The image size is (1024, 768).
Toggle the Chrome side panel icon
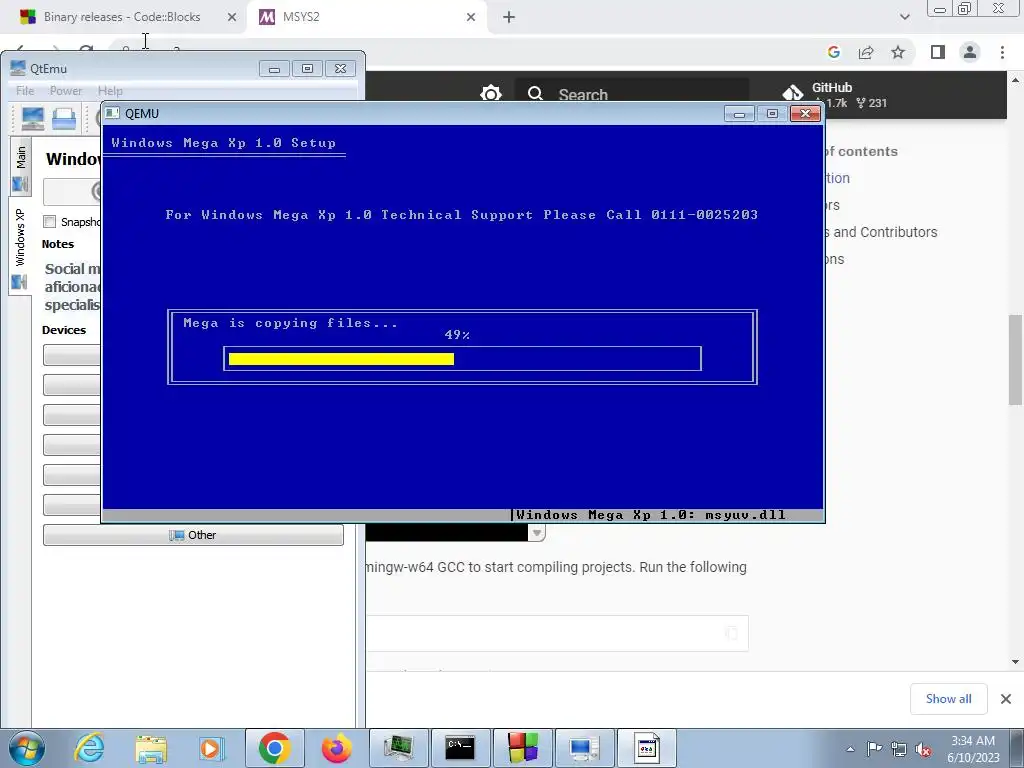point(938,52)
